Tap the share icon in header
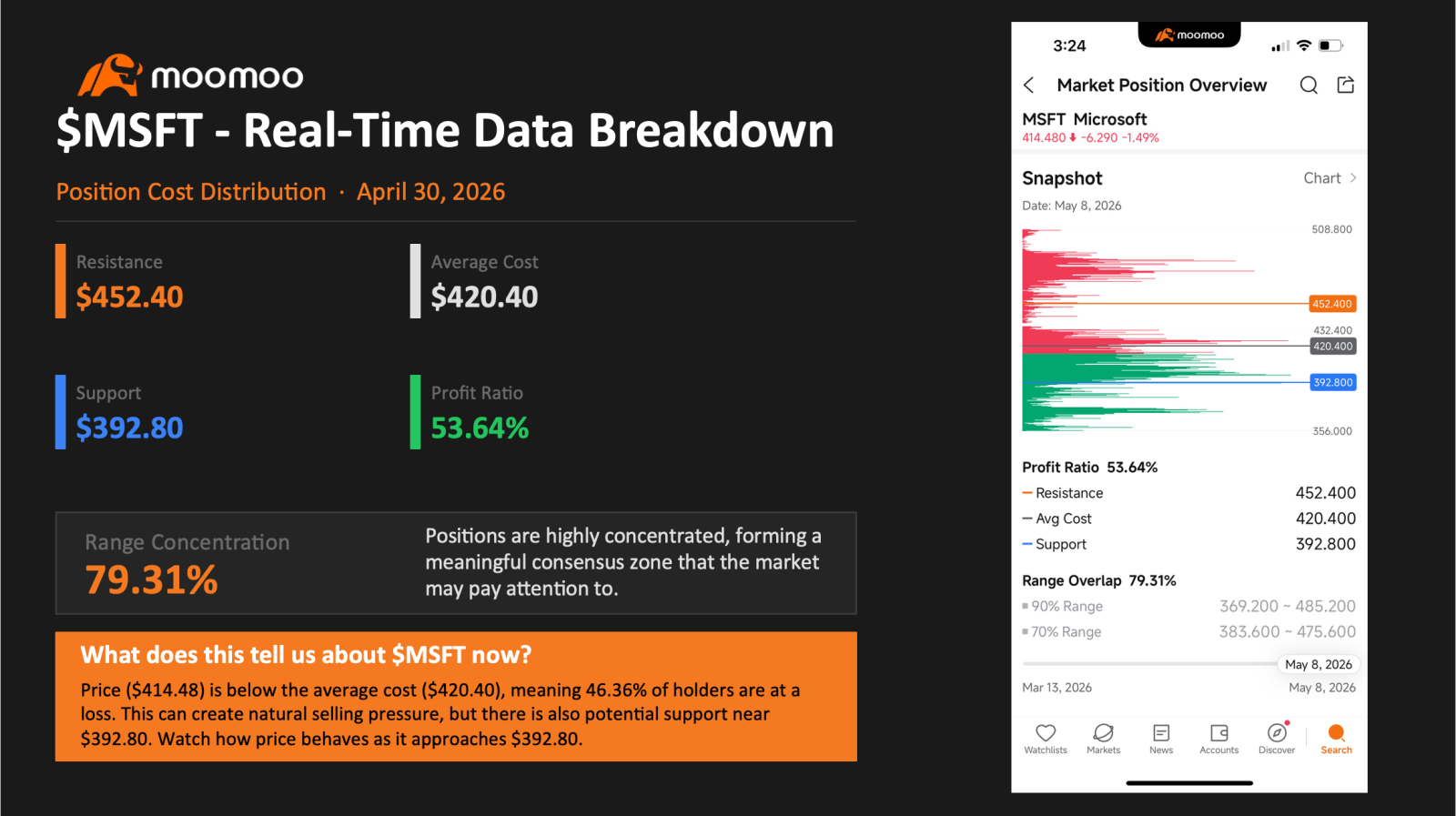This screenshot has width=1456, height=816. pos(1346,85)
